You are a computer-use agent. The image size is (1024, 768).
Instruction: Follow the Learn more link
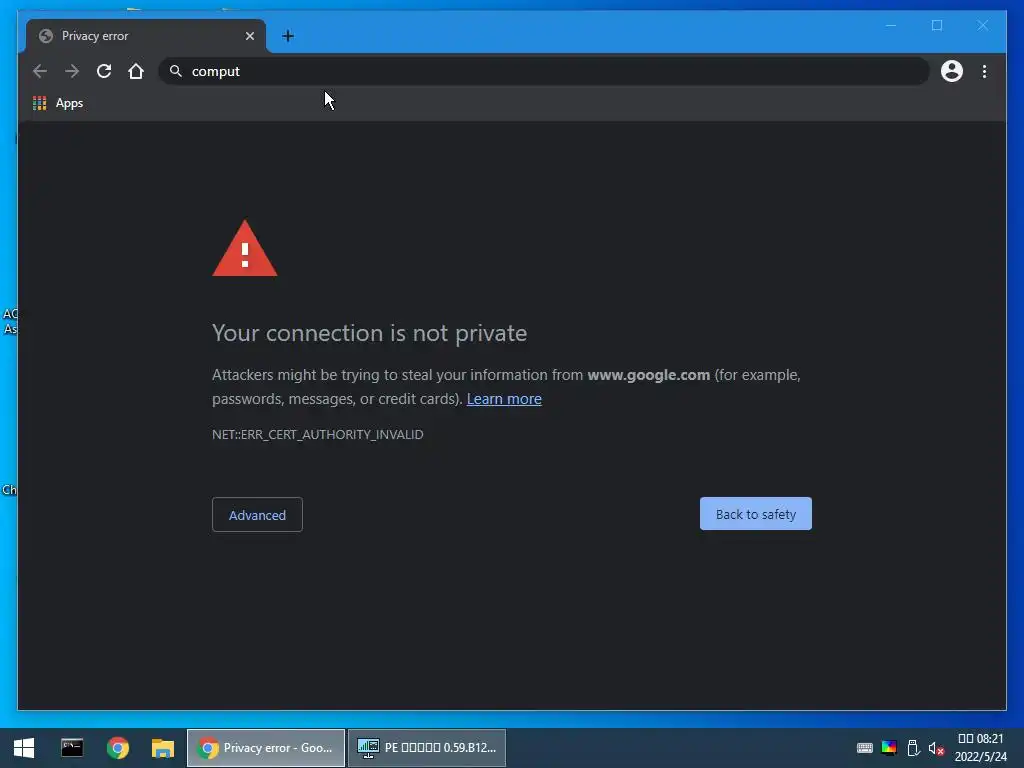point(504,399)
